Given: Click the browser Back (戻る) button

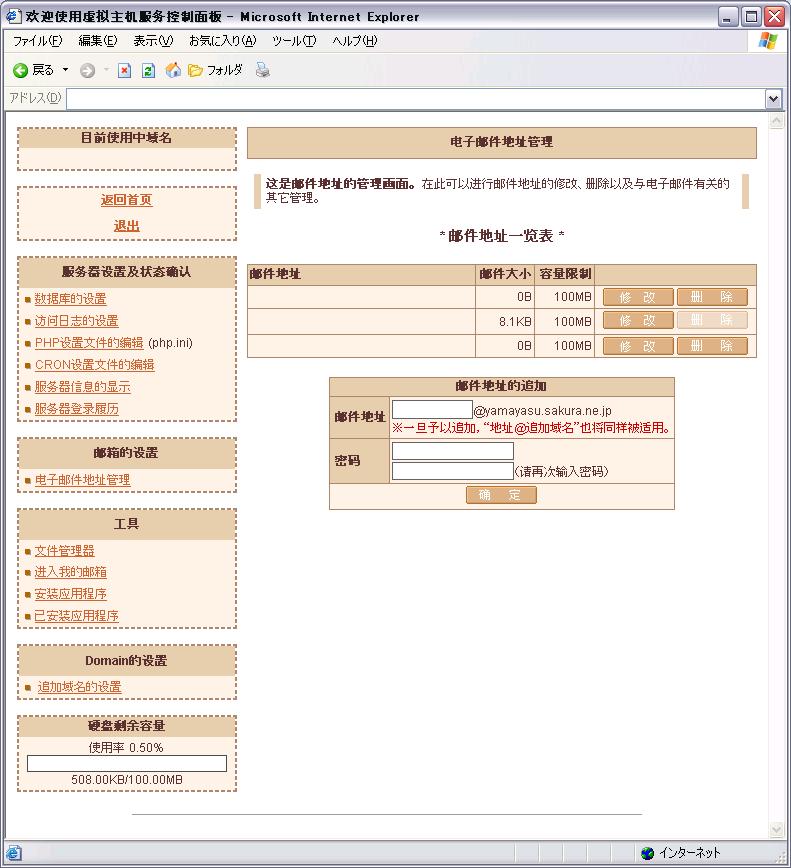Looking at the screenshot, I should click(x=34, y=70).
